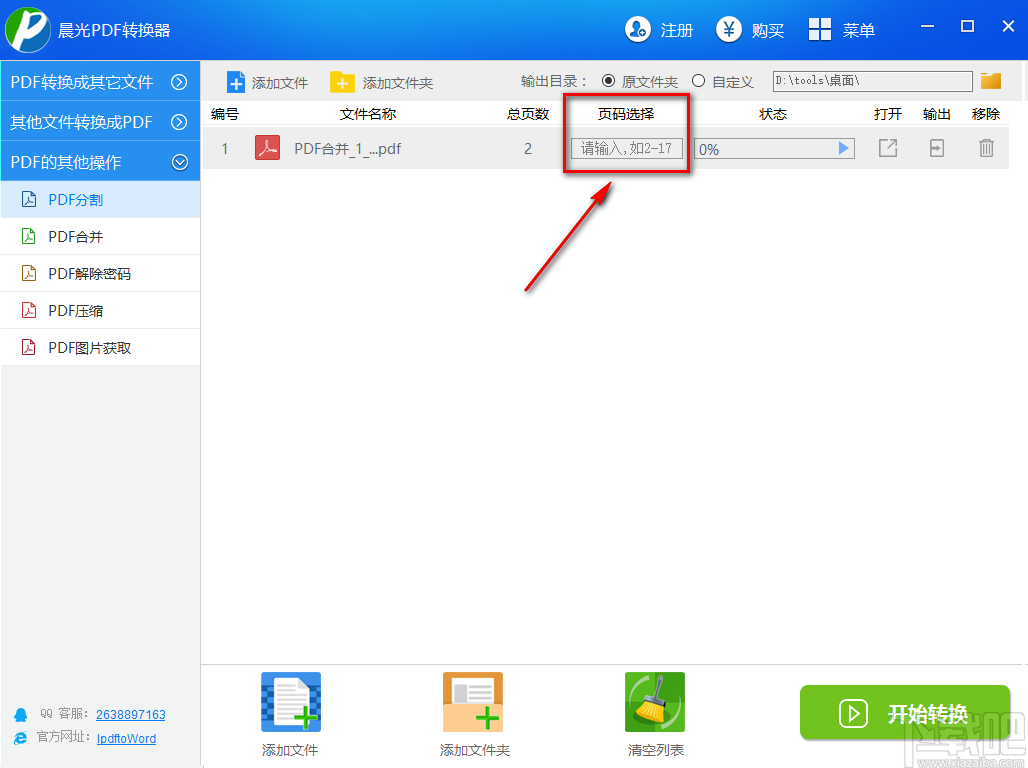Click the green 开始转换 button
This screenshot has height=768, width=1028.
pos(905,713)
